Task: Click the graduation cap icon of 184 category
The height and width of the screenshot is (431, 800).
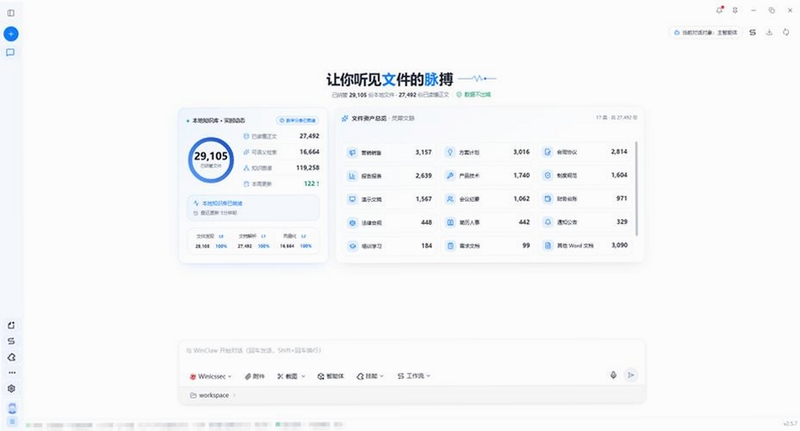Action: tap(352, 246)
